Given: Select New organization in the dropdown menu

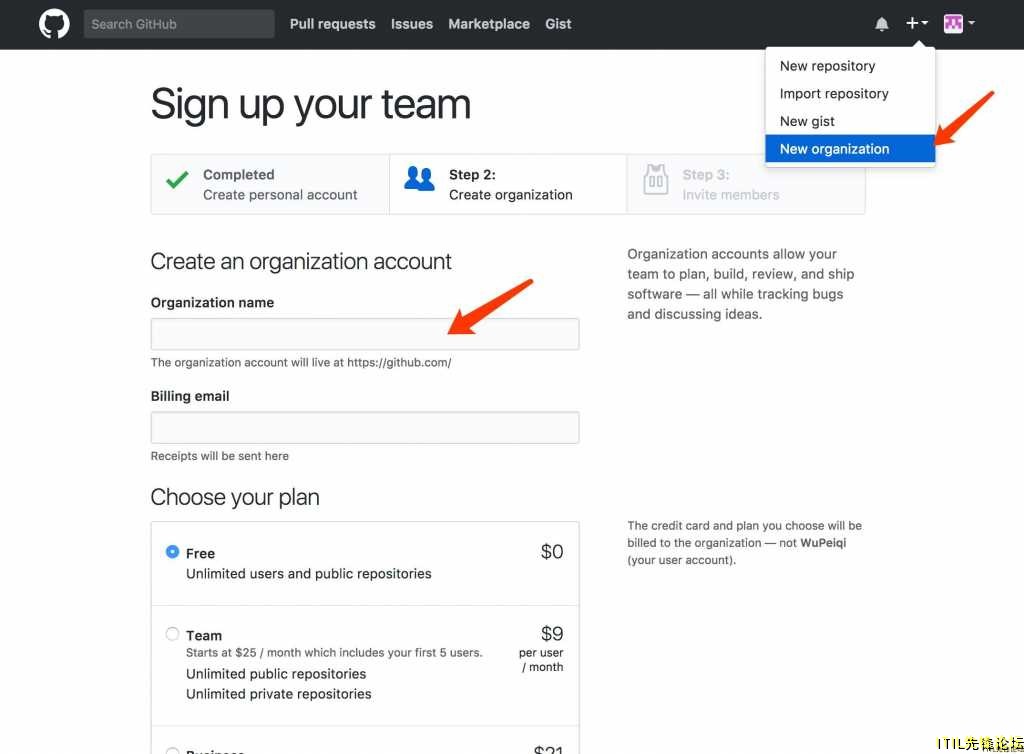Looking at the screenshot, I should coord(850,149).
